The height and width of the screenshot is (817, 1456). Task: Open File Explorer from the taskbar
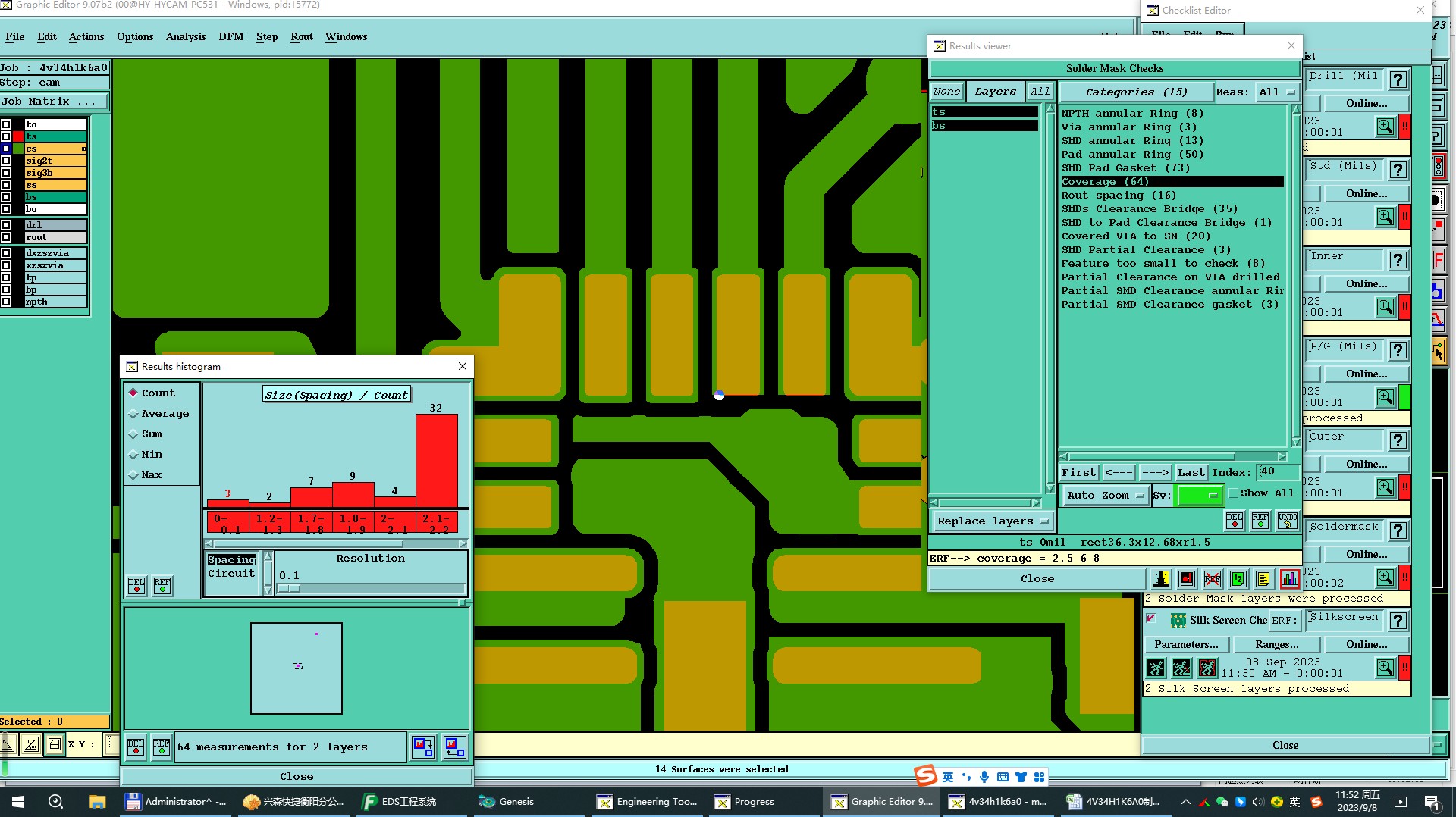(96, 802)
